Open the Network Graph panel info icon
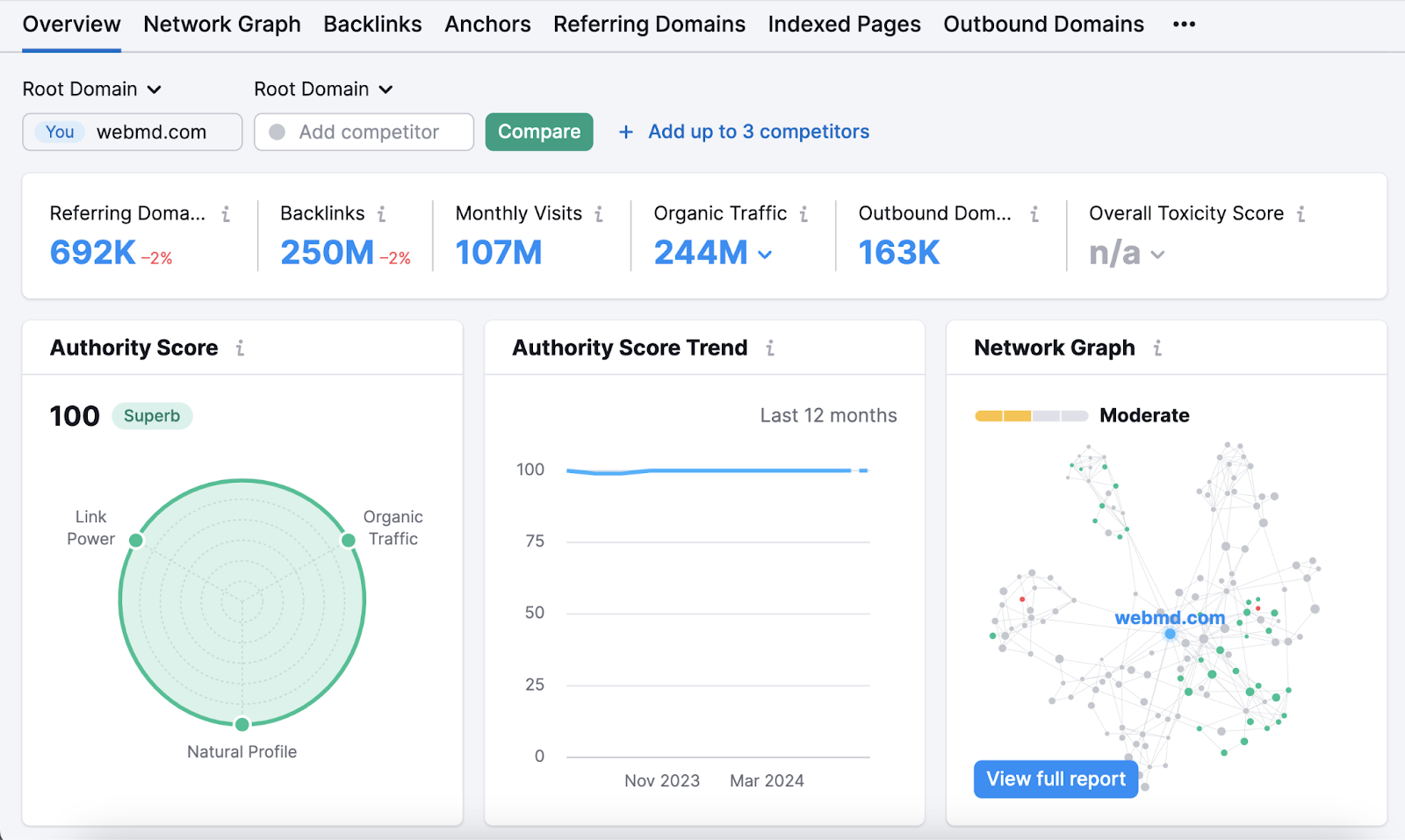 [x=1157, y=348]
